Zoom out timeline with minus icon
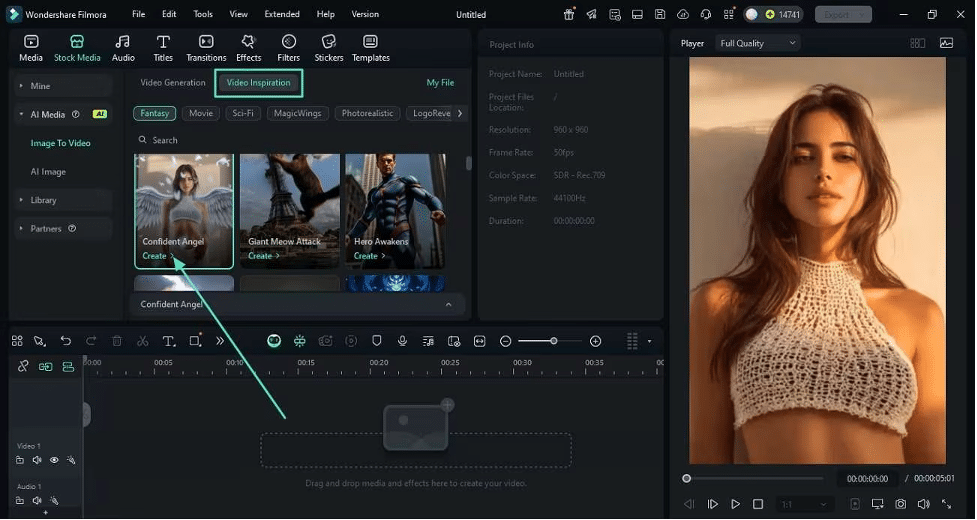 tap(505, 341)
